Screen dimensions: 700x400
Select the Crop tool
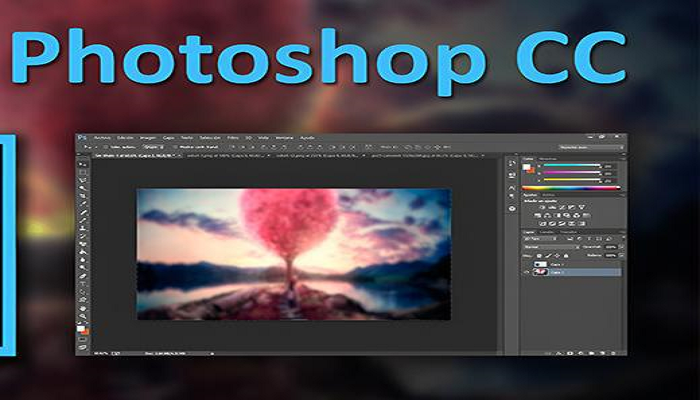[85, 199]
